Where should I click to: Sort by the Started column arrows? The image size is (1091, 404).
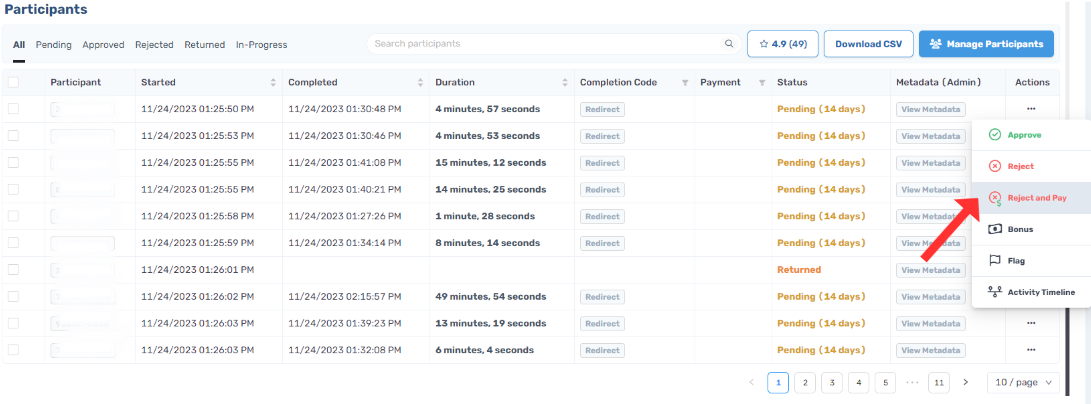pos(273,82)
